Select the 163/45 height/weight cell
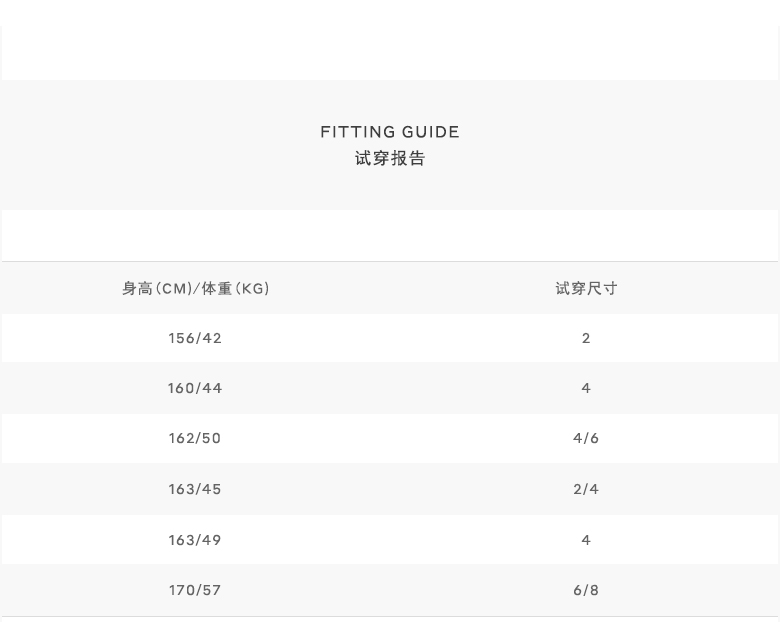780x622 pixels. [x=195, y=489]
